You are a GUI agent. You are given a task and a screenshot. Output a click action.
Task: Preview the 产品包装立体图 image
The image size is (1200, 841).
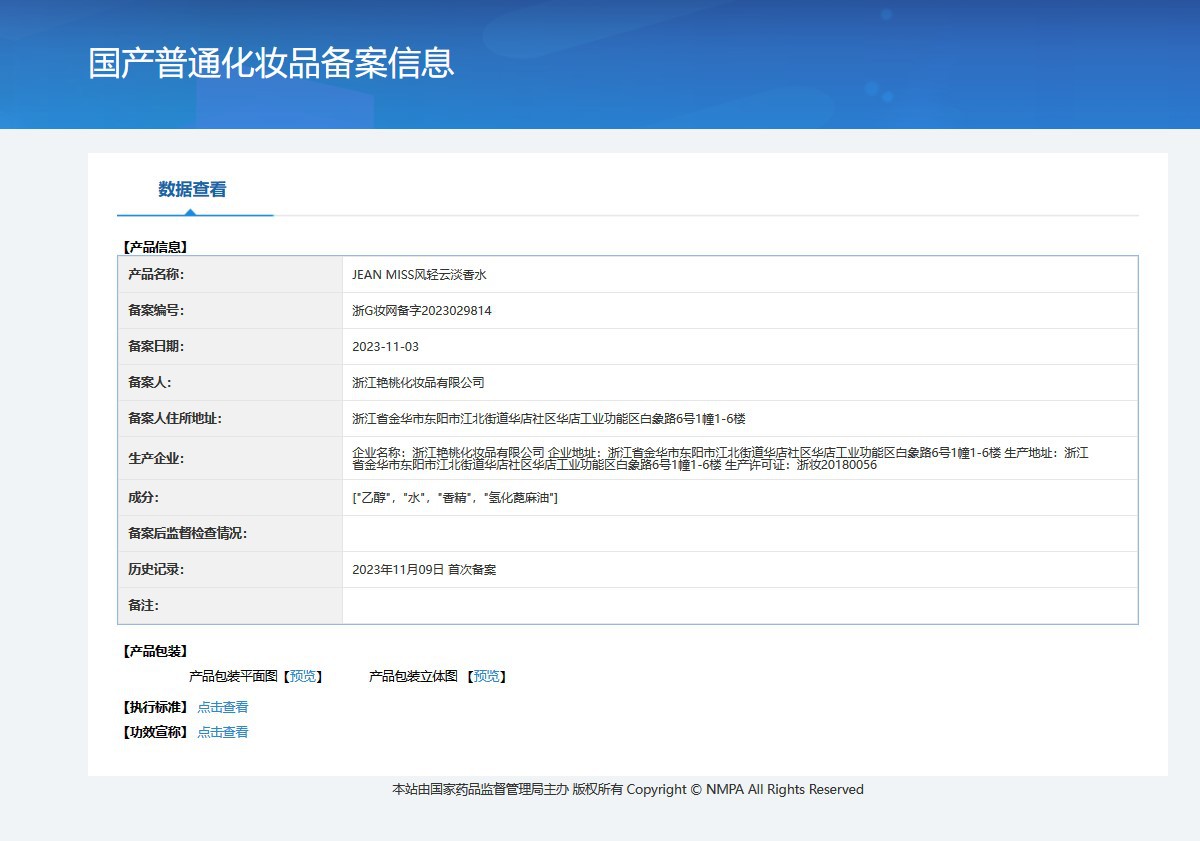tap(487, 677)
